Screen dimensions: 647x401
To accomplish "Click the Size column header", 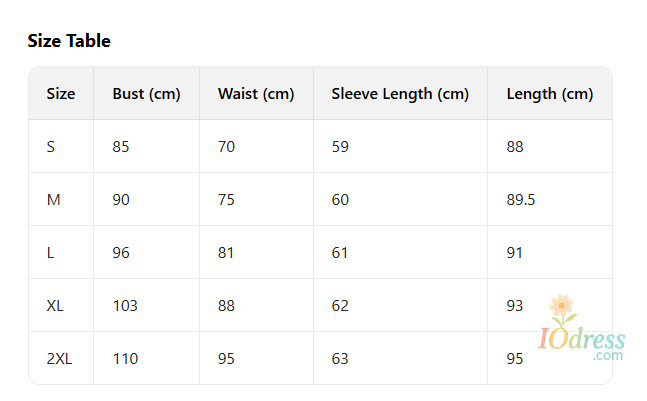I will pos(61,94).
